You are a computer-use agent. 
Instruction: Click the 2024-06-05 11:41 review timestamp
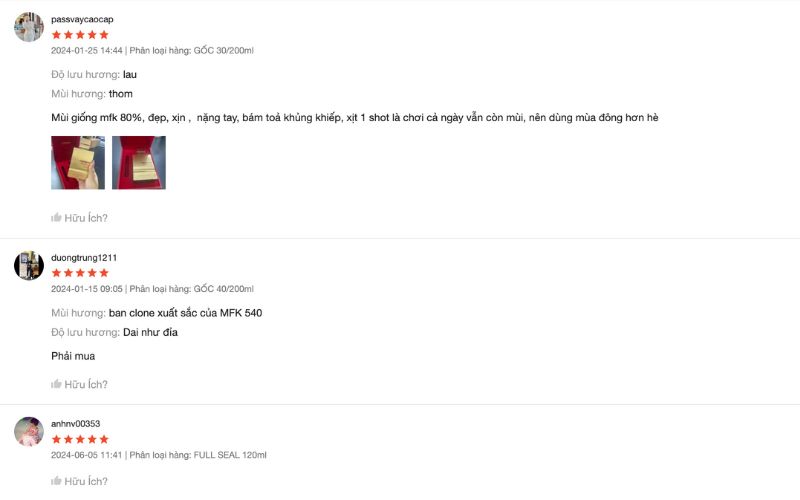(x=87, y=455)
